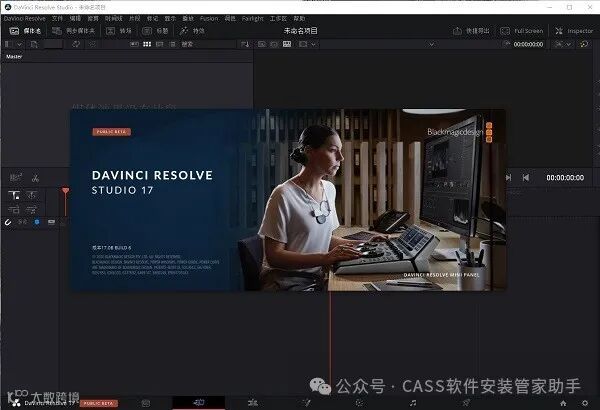The height and width of the screenshot is (410, 600).
Task: Switch to the Deliver rocket page
Action: pos(466,403)
